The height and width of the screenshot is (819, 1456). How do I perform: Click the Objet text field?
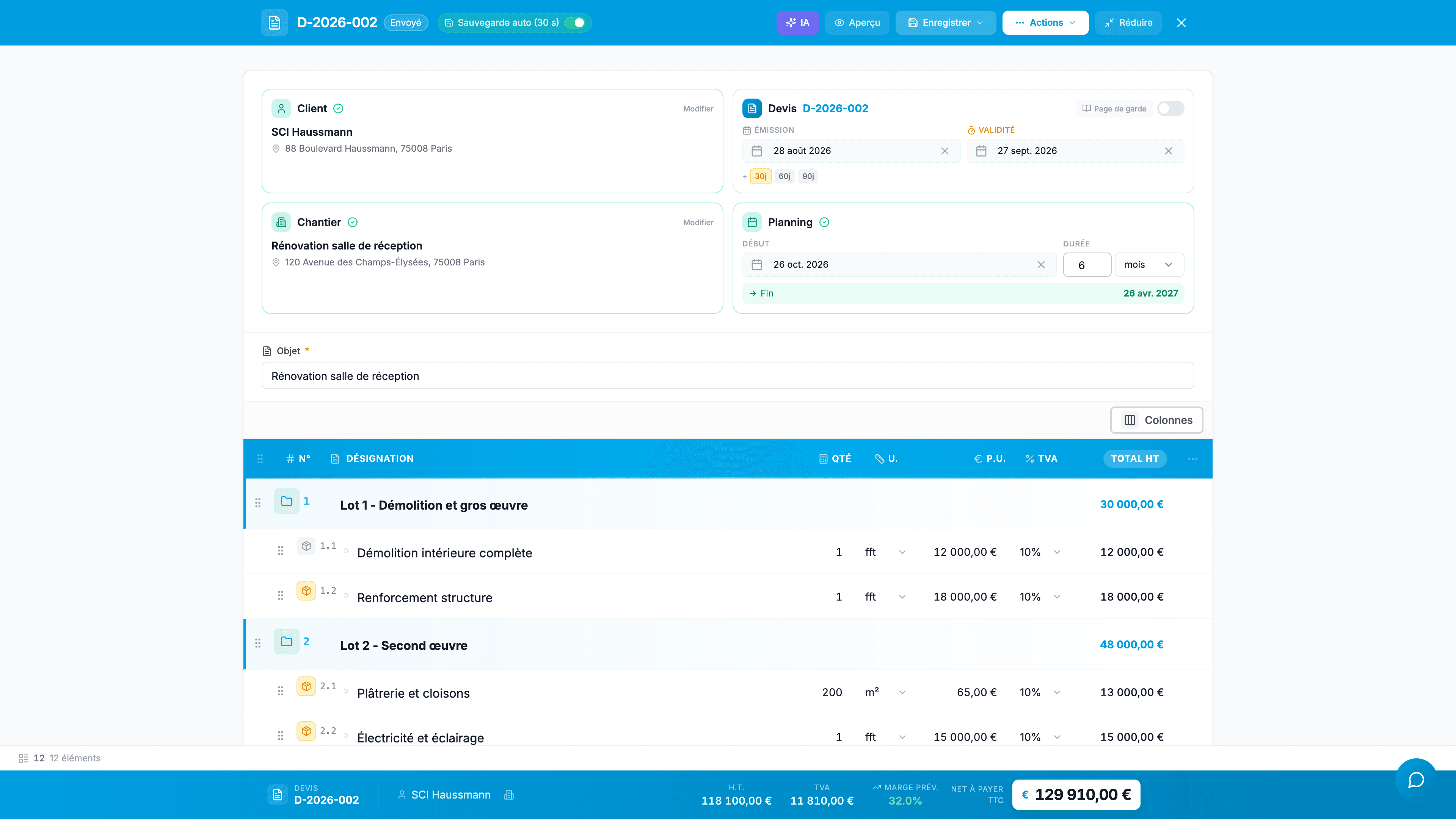[x=728, y=376]
